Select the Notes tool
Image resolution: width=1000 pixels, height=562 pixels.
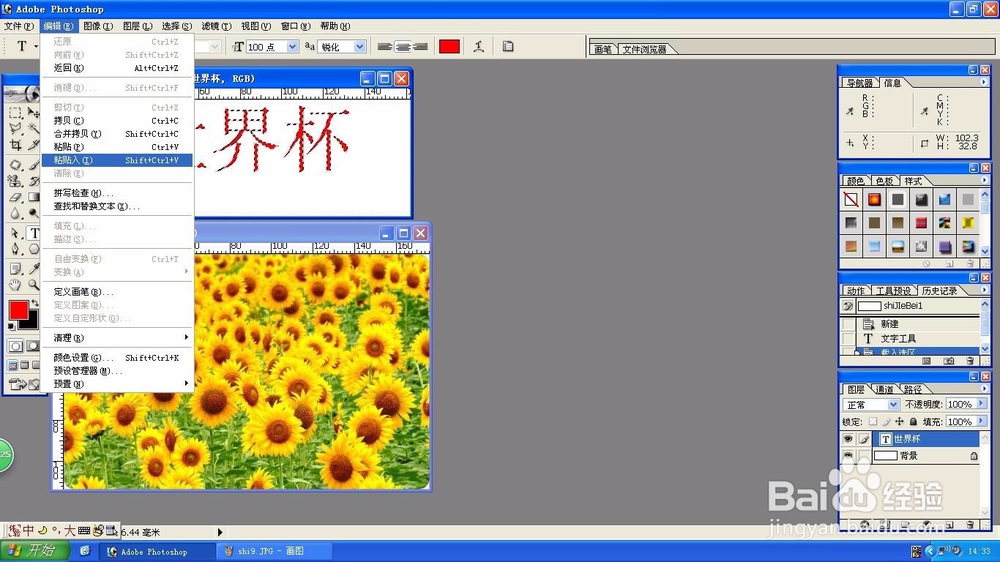15,267
